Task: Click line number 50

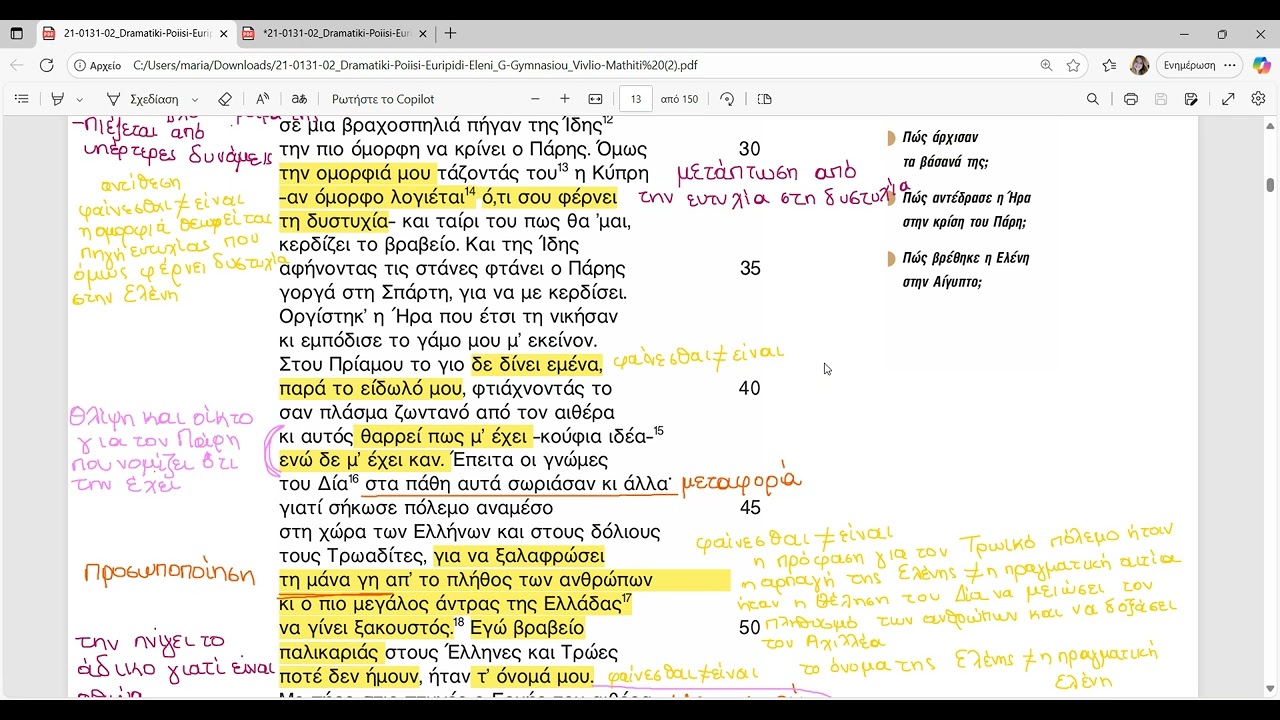Action: (750, 628)
